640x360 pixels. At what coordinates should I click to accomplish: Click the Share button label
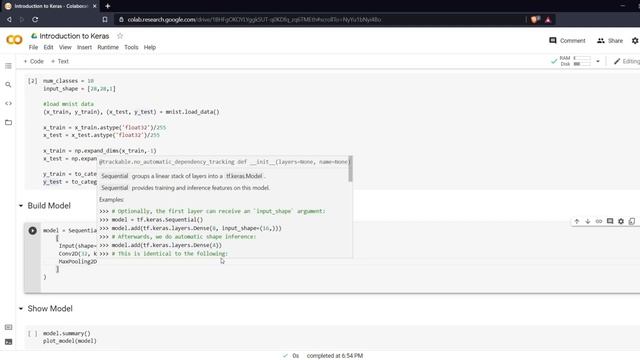pyautogui.click(x=616, y=41)
